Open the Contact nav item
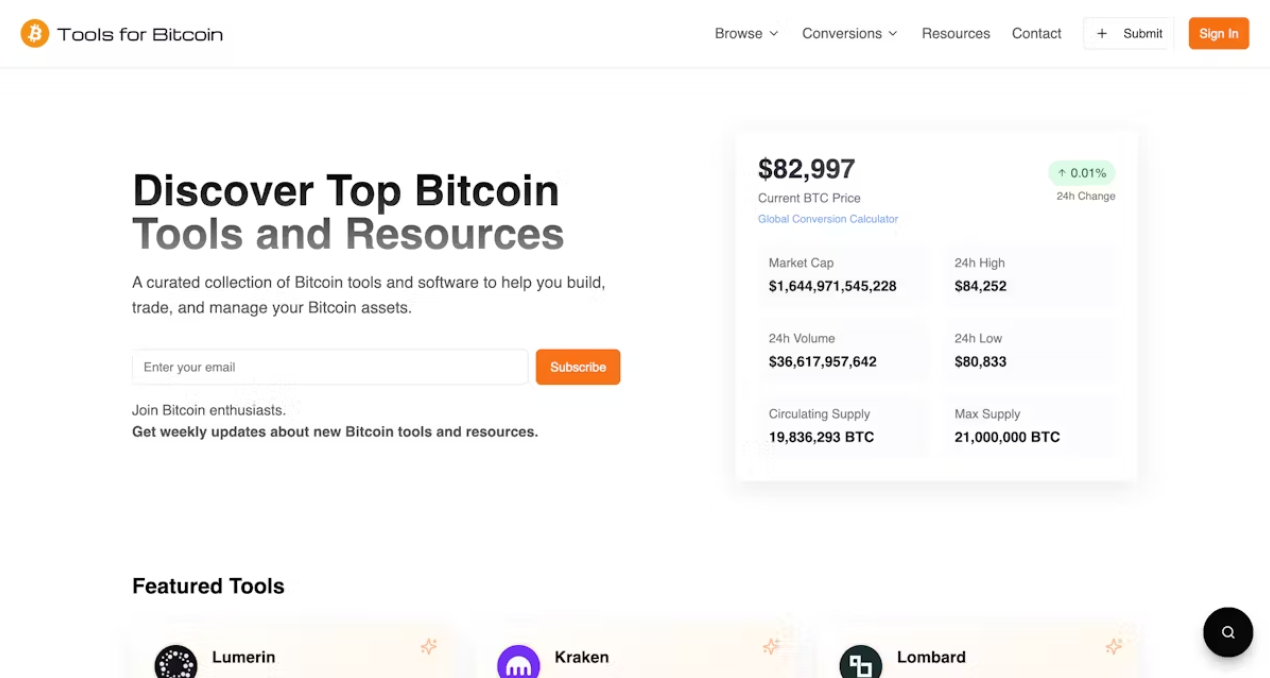This screenshot has width=1270, height=678. pos(1036,33)
